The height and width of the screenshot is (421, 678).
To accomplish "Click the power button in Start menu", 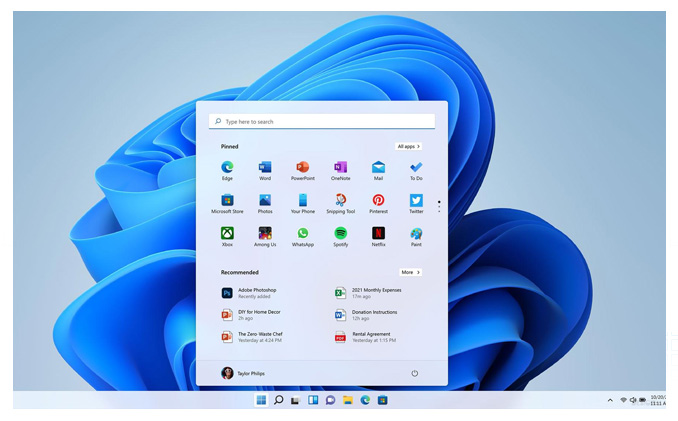I will (414, 373).
